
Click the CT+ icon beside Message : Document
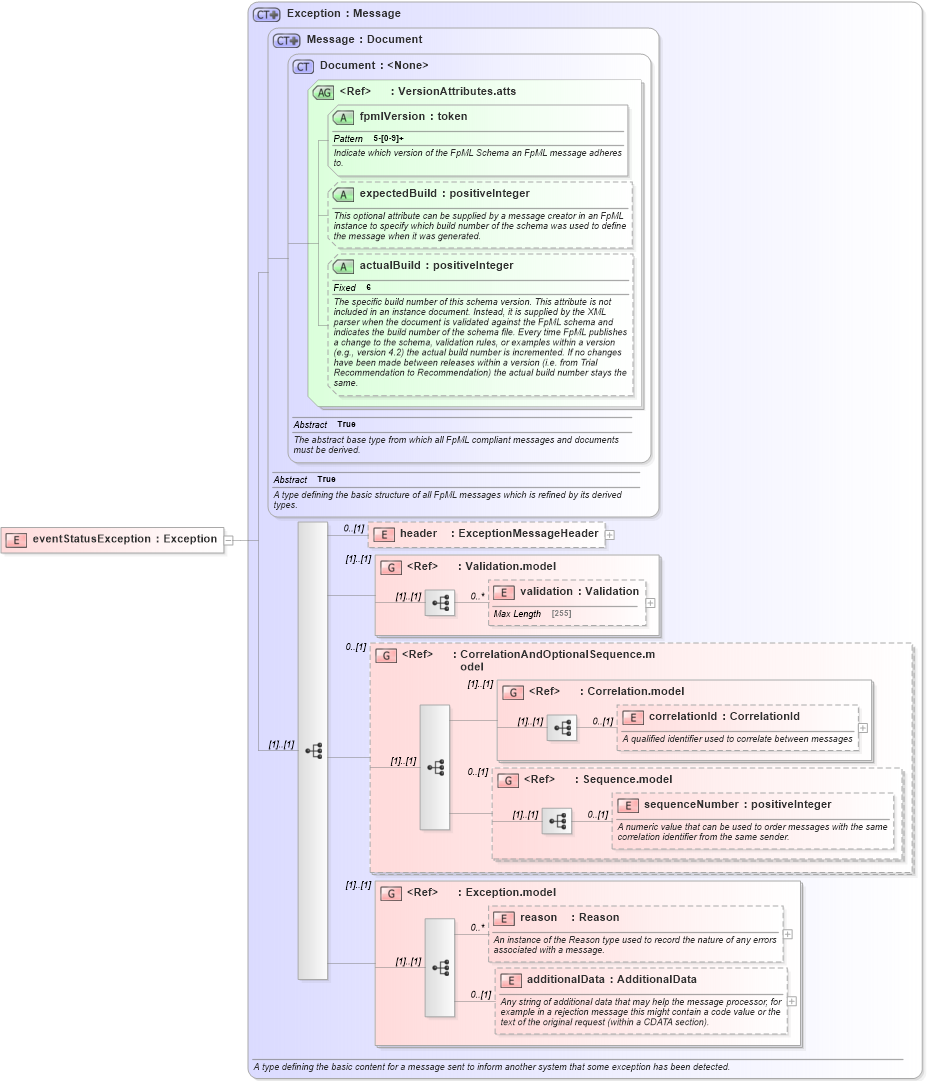pyautogui.click(x=287, y=40)
